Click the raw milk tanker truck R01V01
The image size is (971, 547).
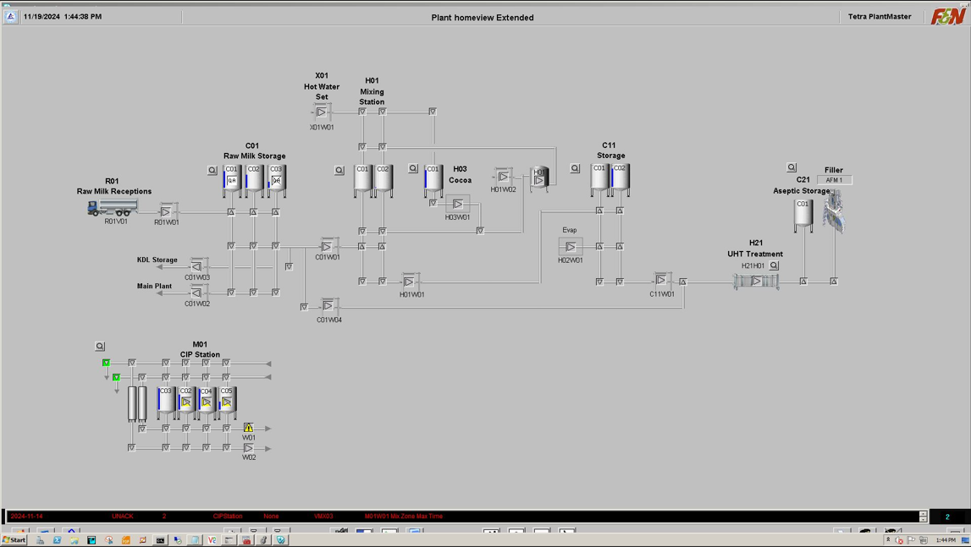[112, 207]
